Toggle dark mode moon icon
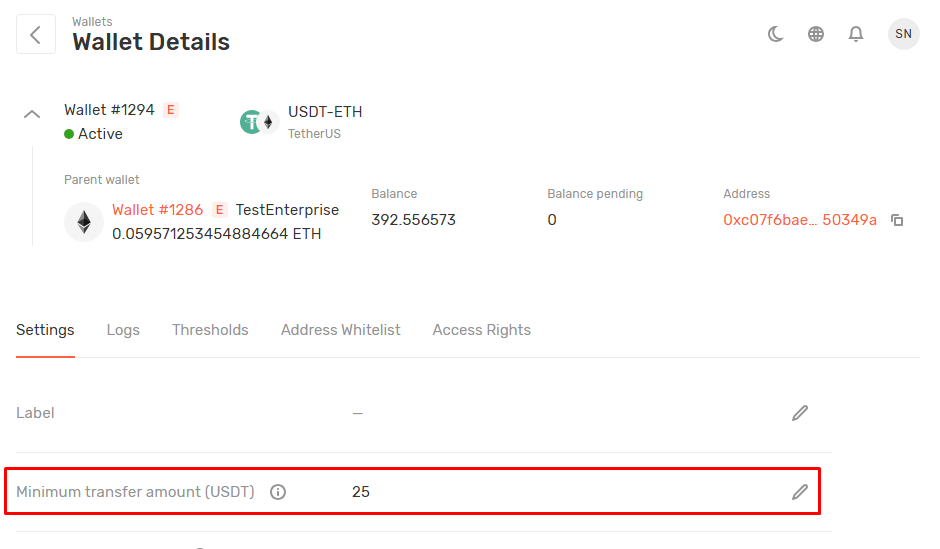Viewport: 940px width, 549px height. [x=776, y=34]
